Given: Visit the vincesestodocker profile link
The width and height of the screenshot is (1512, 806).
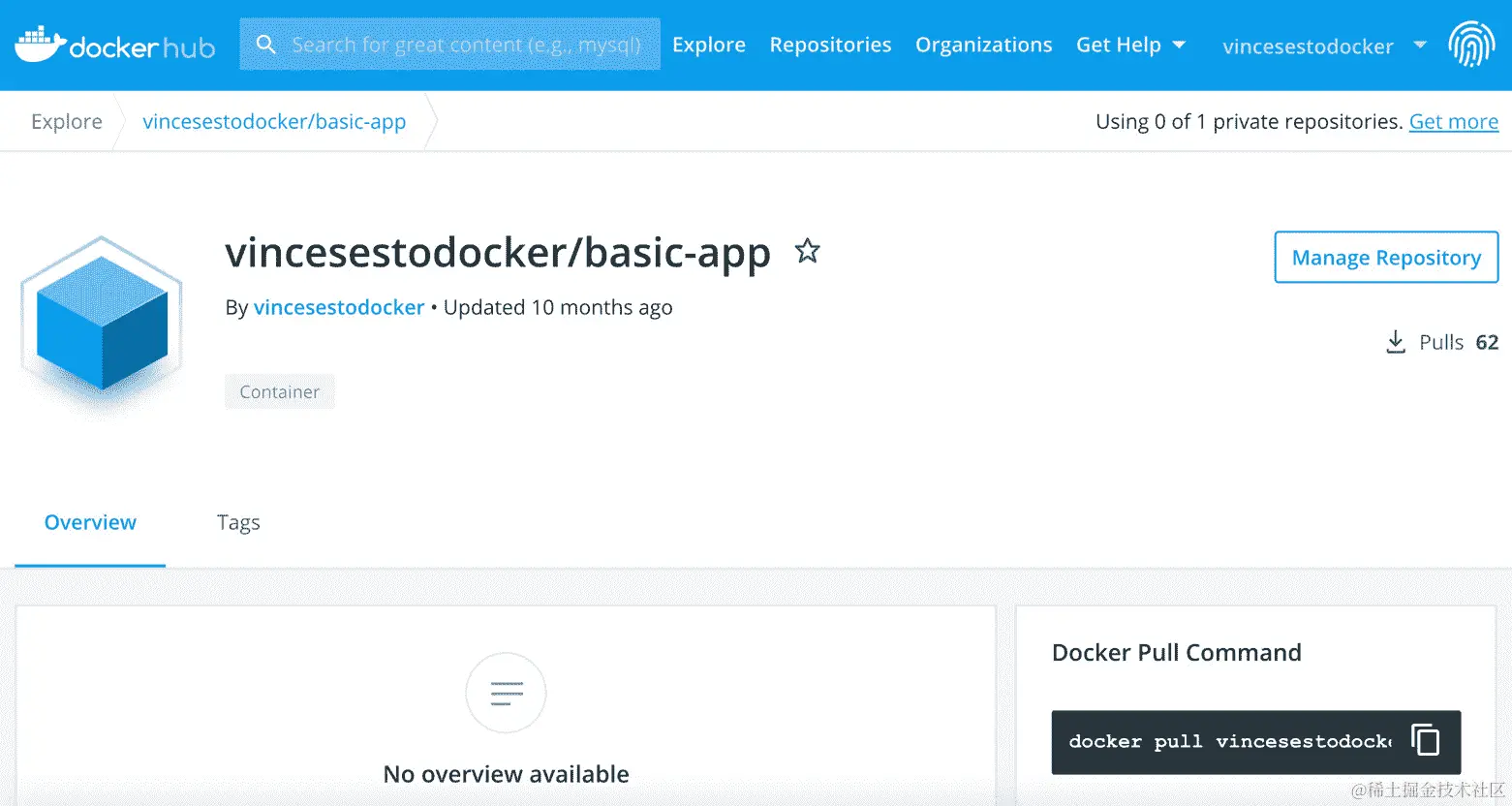Looking at the screenshot, I should [x=338, y=307].
